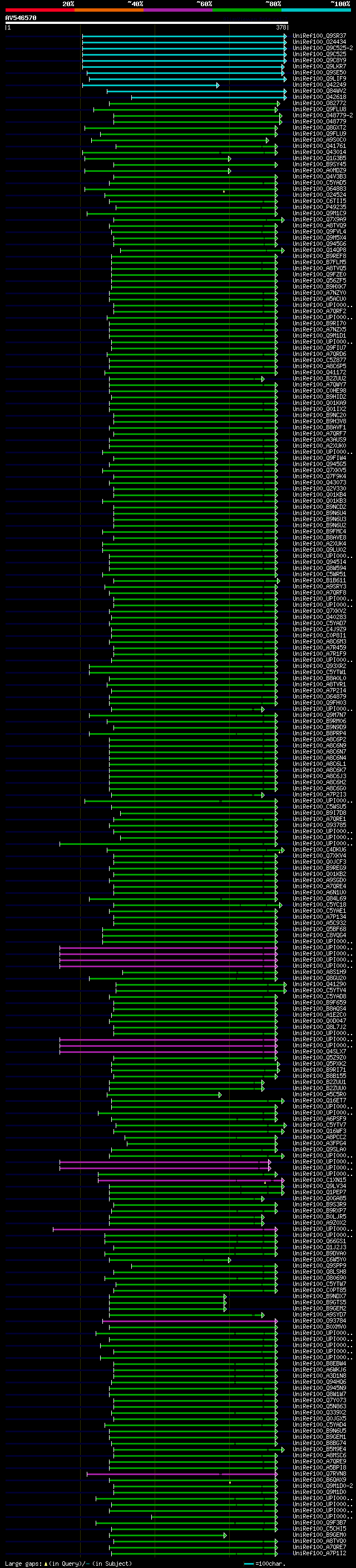Click the purple alignment bar for UniRef100_O93784
Viewport: 356px width, 1568px height.
(190, 1321)
